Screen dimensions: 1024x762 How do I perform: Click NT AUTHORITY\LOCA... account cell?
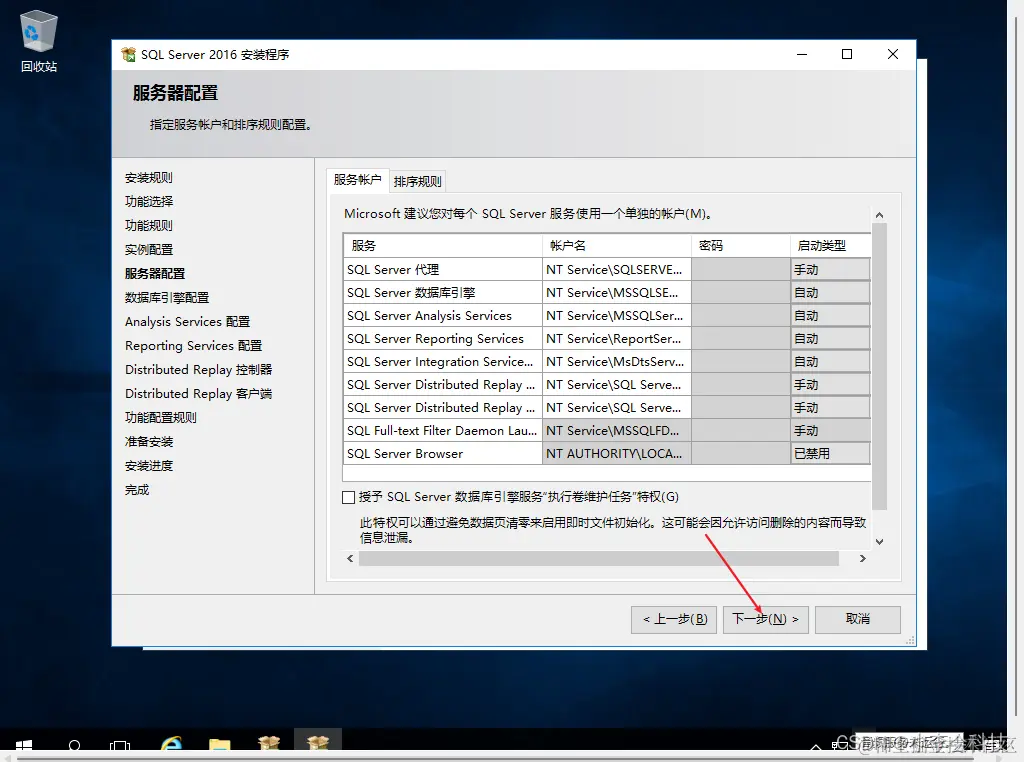point(616,453)
